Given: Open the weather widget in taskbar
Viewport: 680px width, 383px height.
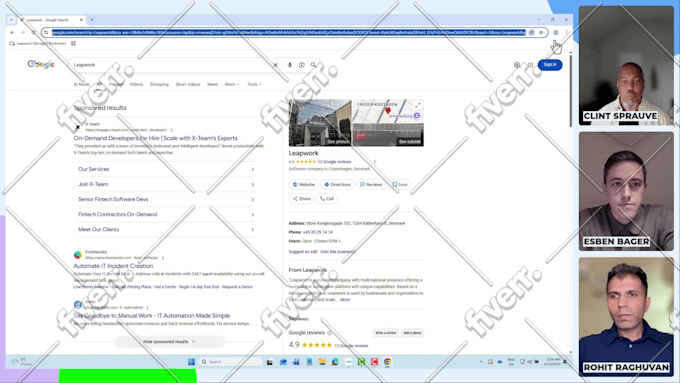Looking at the screenshot, I should [x=22, y=362].
